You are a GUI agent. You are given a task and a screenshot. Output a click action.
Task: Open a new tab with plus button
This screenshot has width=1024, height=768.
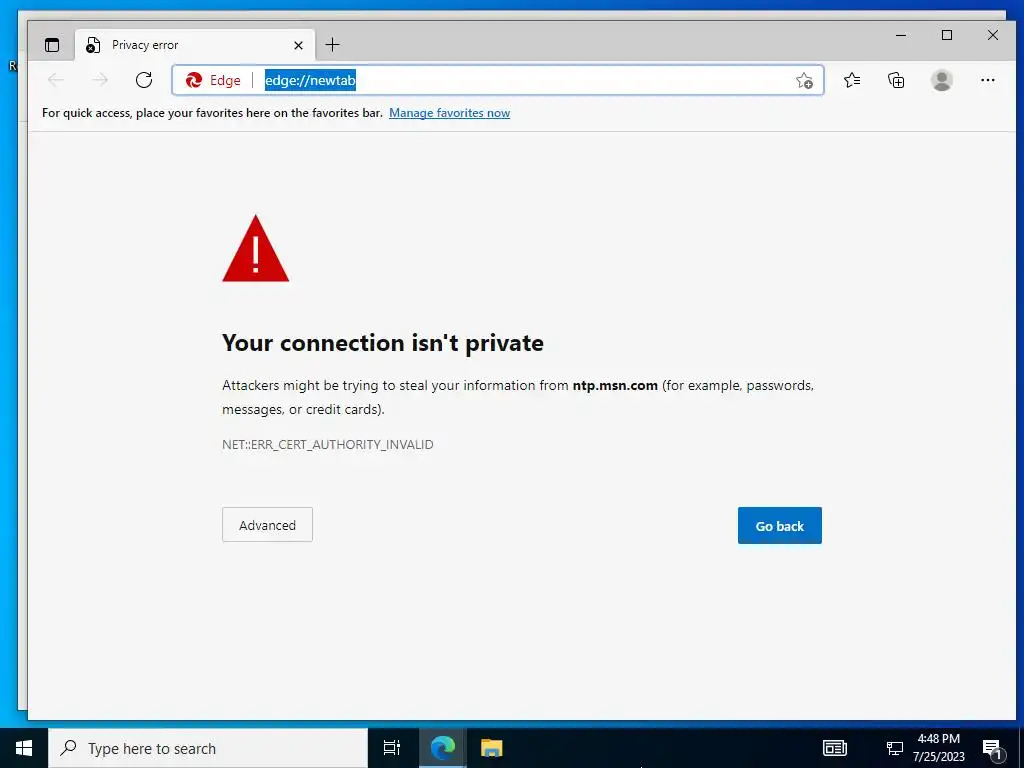tap(332, 44)
